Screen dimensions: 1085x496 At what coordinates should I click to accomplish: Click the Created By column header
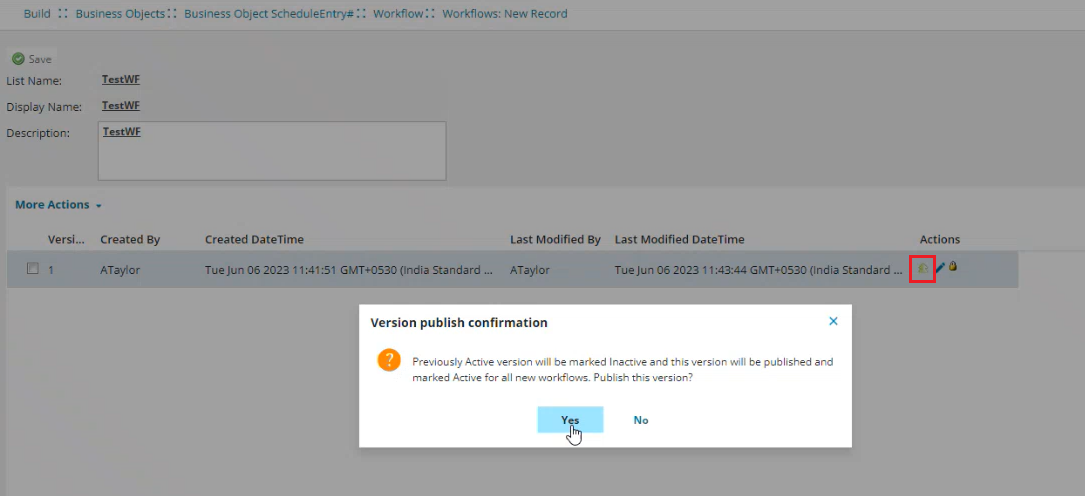pyautogui.click(x=130, y=239)
